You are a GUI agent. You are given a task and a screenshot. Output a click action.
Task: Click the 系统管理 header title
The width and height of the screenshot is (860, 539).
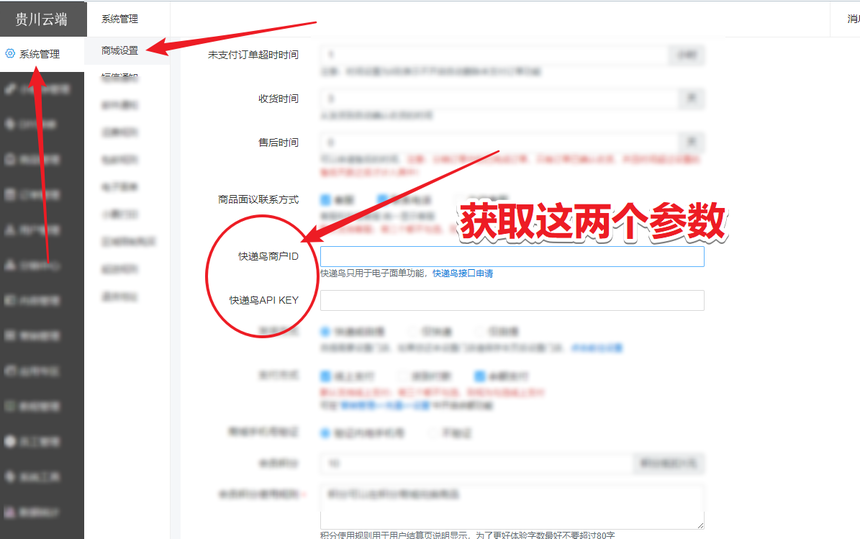[x=120, y=19]
